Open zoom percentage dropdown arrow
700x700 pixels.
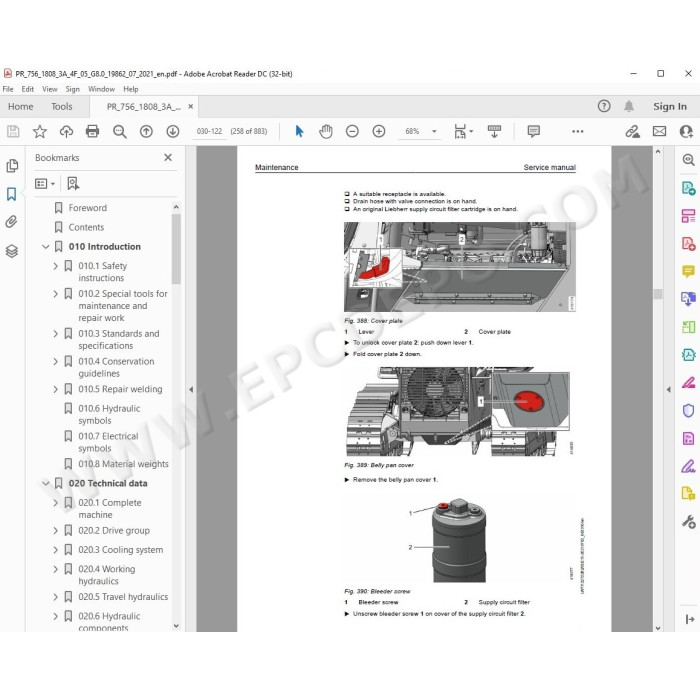pyautogui.click(x=434, y=131)
